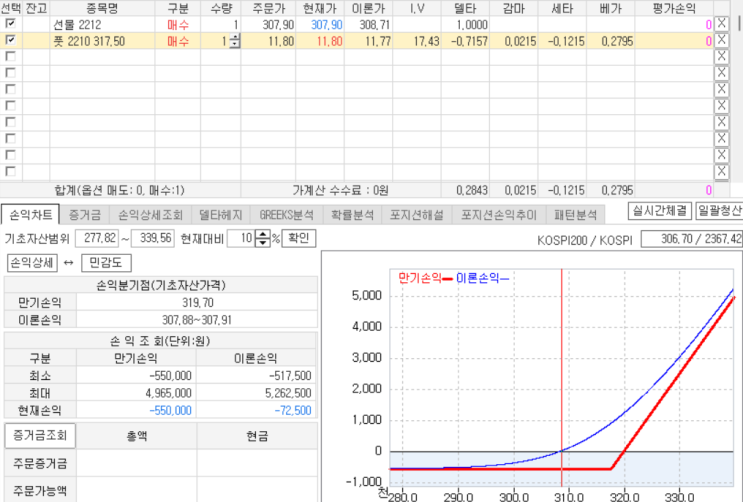Click the 이론손익 chart legend entry
743x502 pixels.
482,278
